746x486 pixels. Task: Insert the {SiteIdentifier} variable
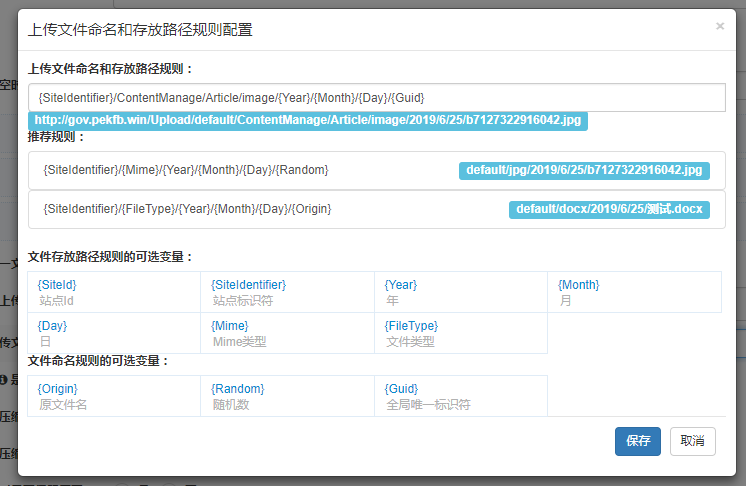[x=248, y=285]
